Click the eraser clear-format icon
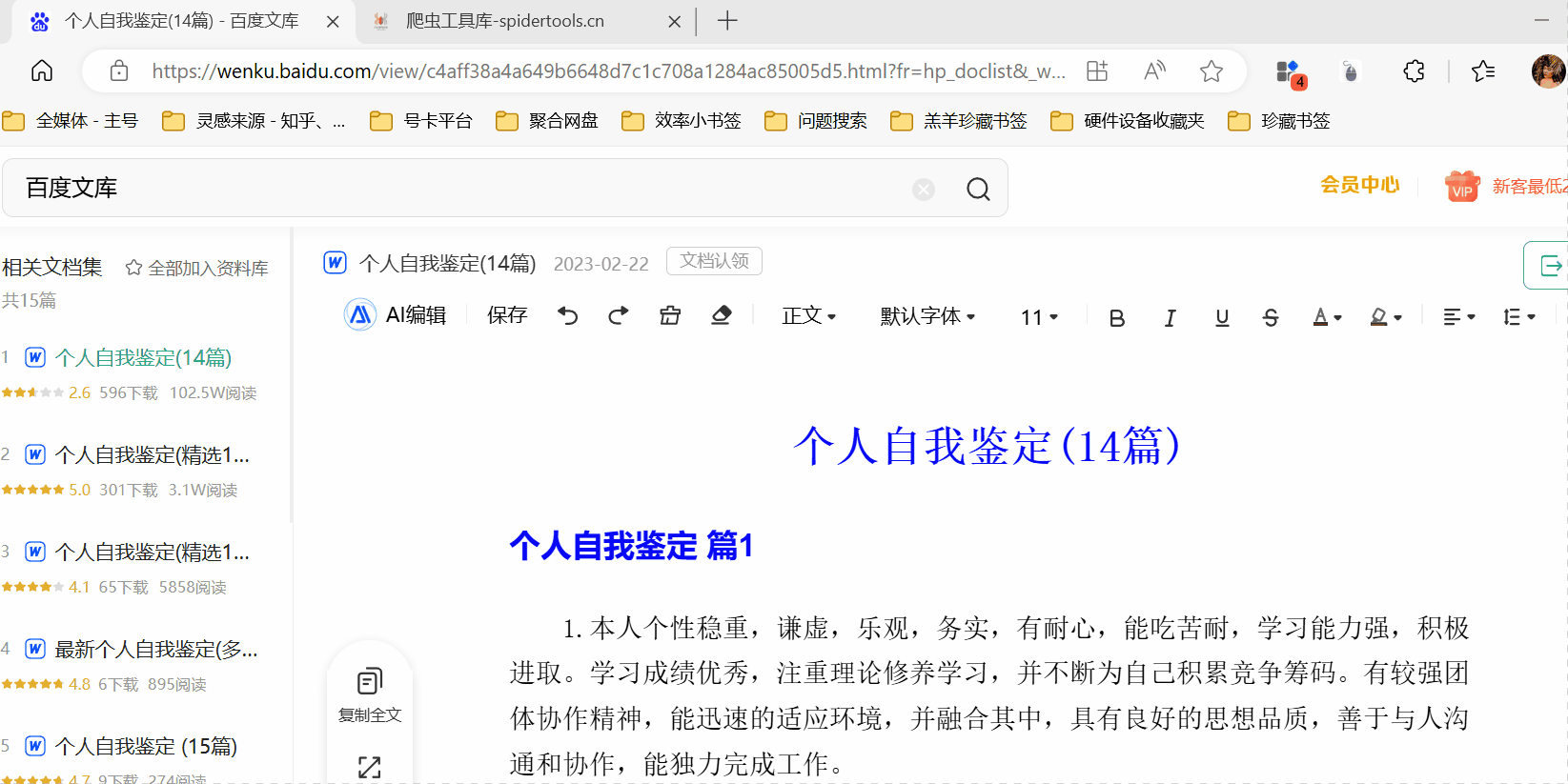Image resolution: width=1568 pixels, height=784 pixels. point(722,315)
